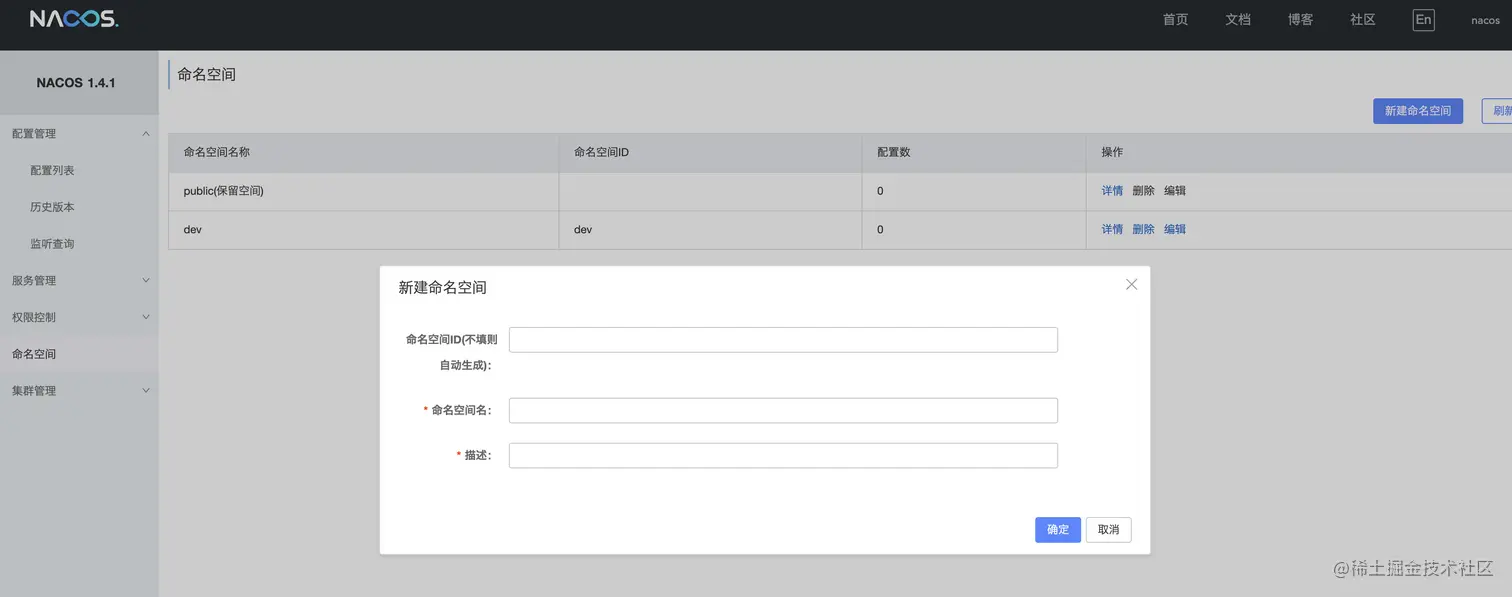Click 编辑 on the public namespace row
Viewport: 1512px width, 597px height.
(1173, 190)
